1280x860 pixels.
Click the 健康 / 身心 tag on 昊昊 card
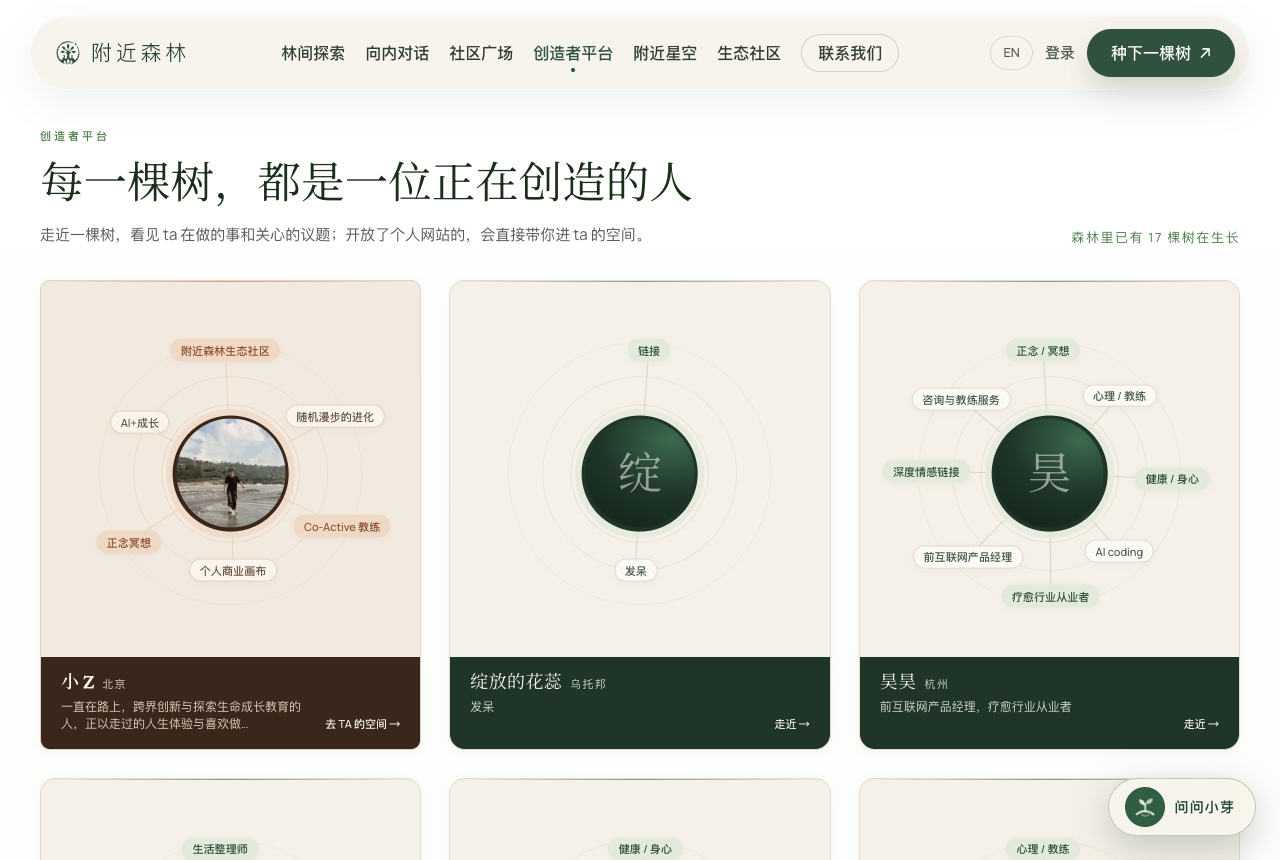point(1172,479)
